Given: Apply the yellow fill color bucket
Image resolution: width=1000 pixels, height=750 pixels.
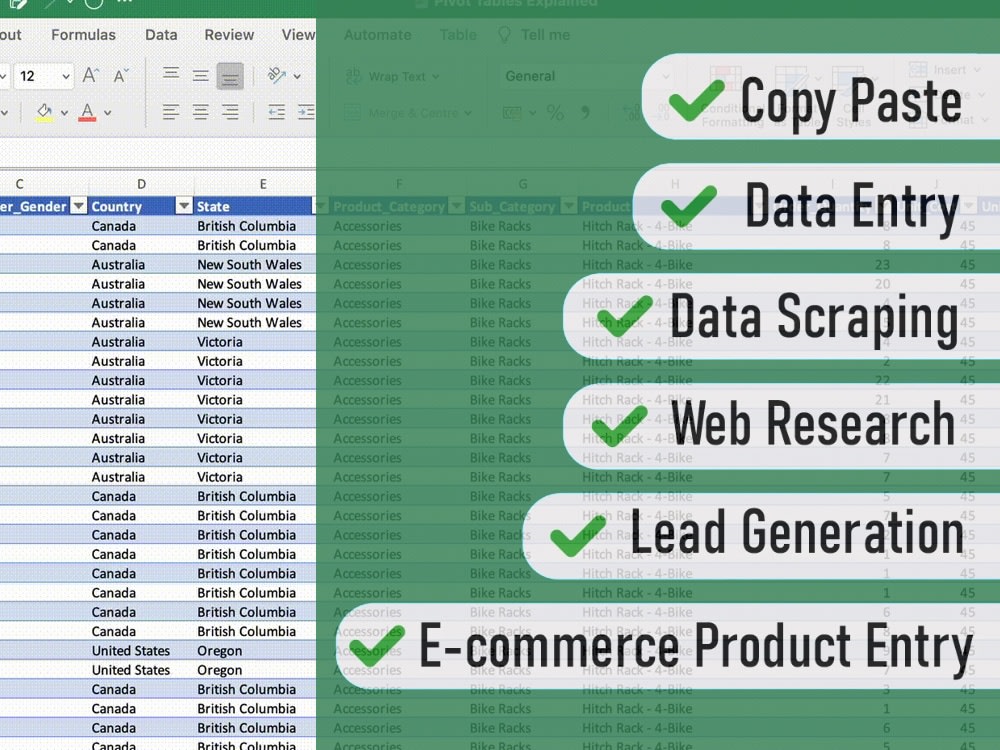Looking at the screenshot, I should coord(44,112).
